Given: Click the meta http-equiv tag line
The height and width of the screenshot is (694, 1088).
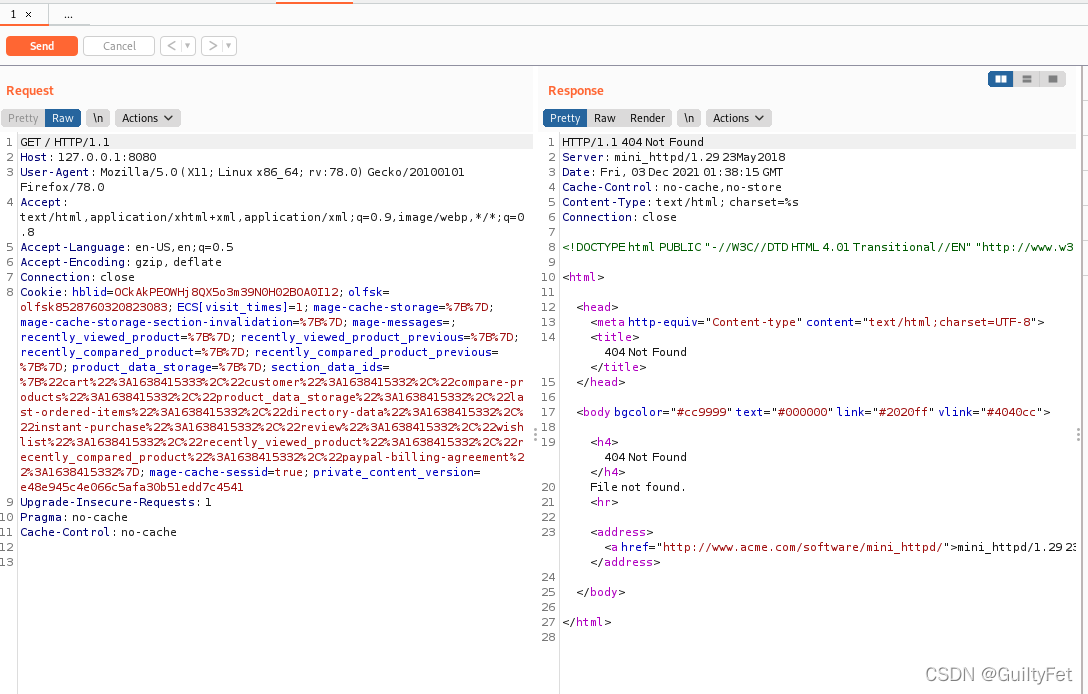Looking at the screenshot, I should (x=817, y=322).
